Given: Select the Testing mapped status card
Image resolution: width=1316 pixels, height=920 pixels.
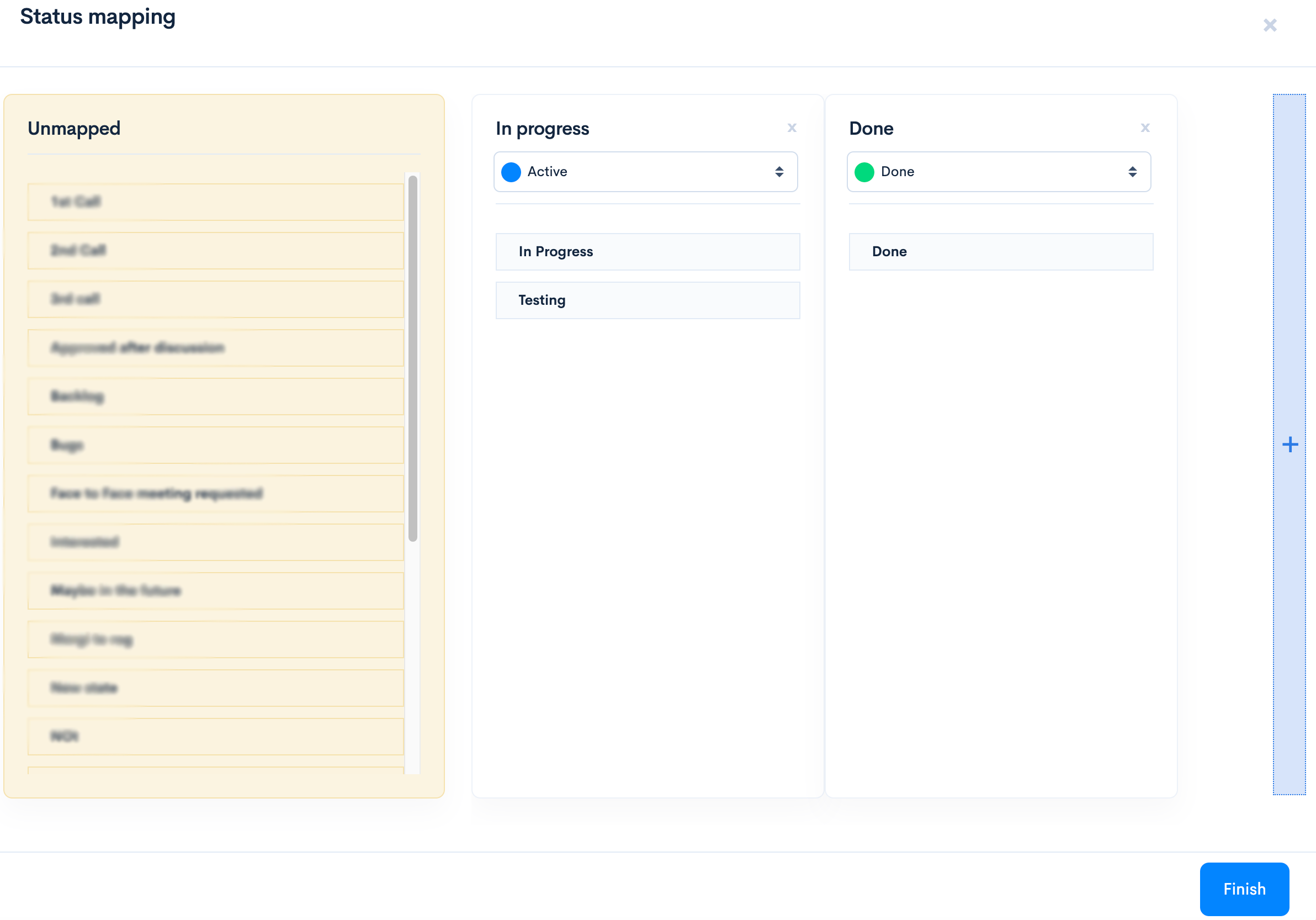Looking at the screenshot, I should (647, 300).
